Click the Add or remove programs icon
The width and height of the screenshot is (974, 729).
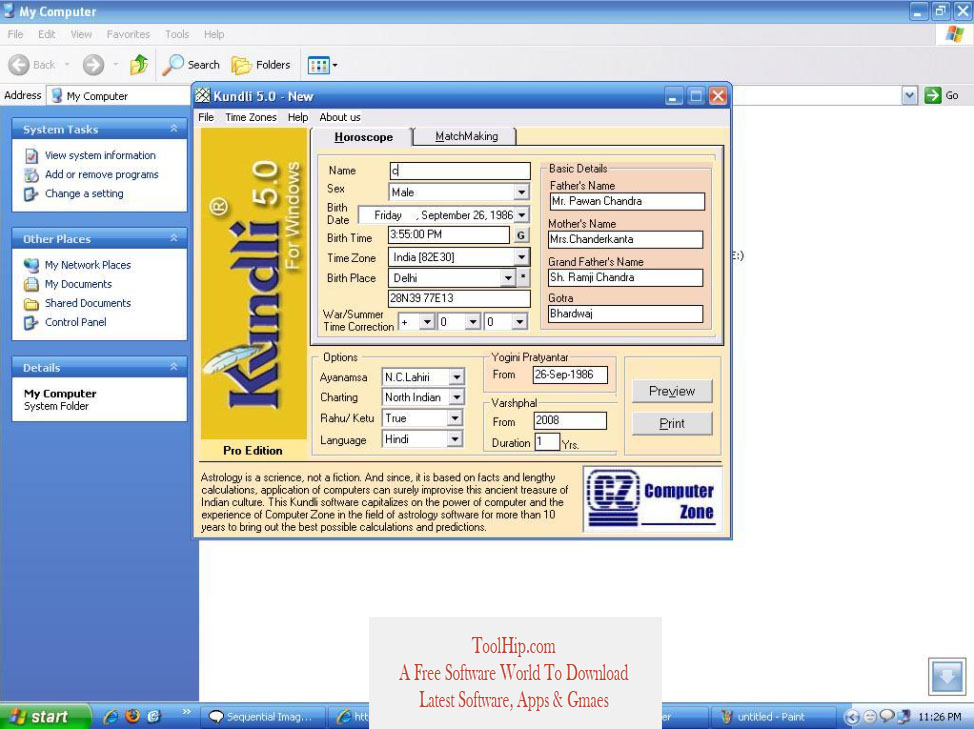click(31, 174)
